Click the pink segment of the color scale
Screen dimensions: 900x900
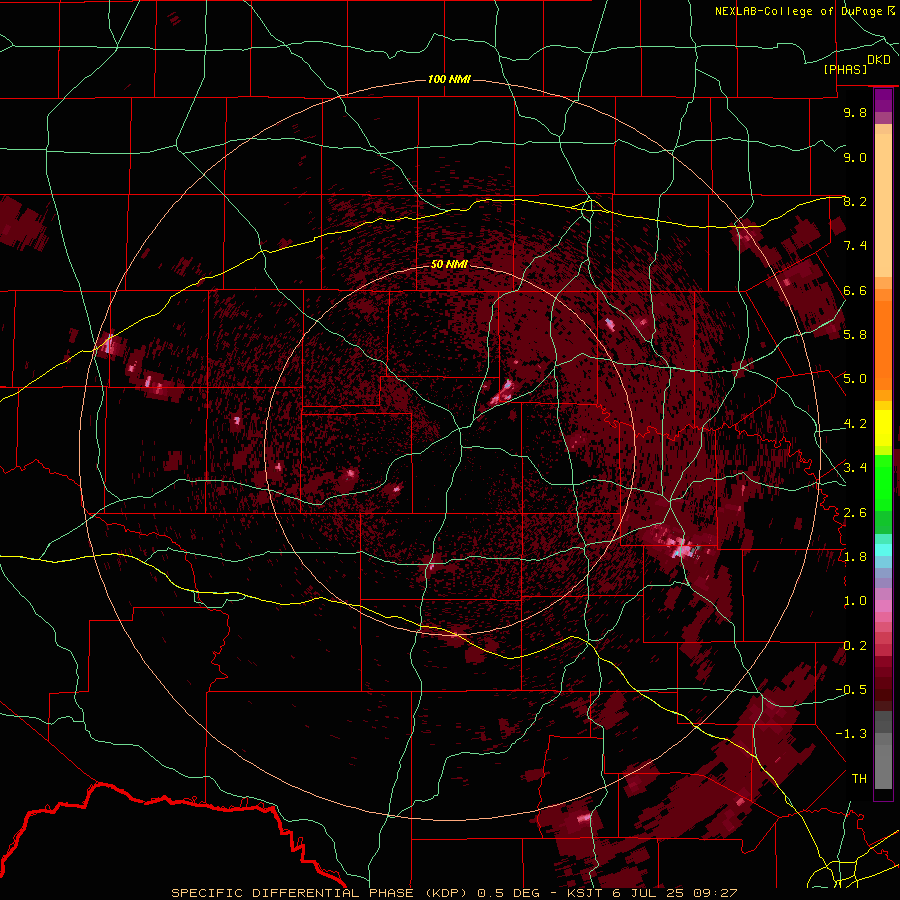(883, 606)
